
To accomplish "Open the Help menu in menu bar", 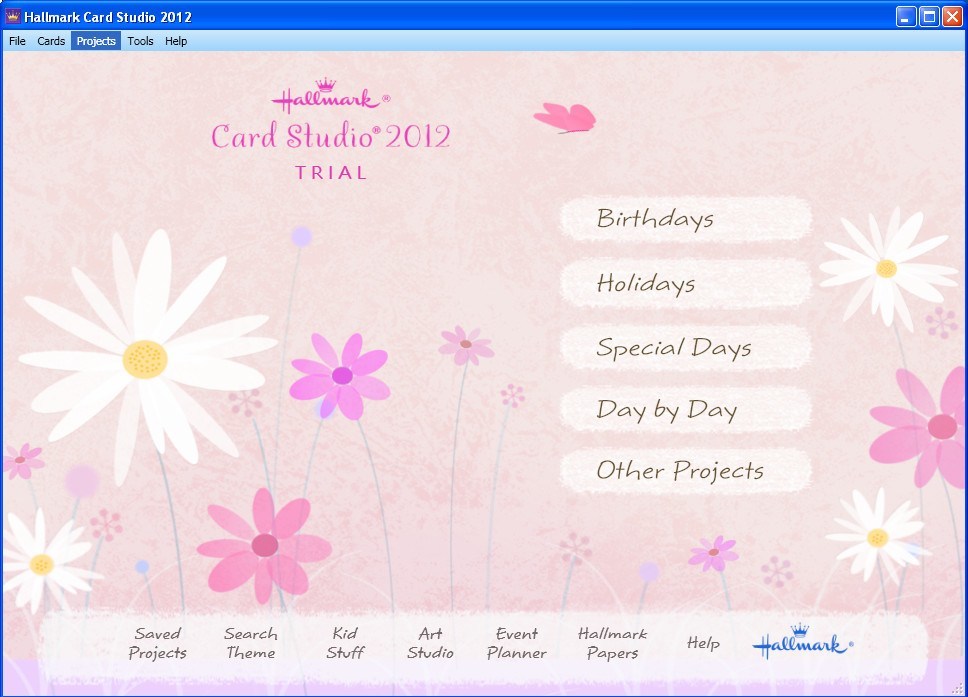I will (x=176, y=41).
